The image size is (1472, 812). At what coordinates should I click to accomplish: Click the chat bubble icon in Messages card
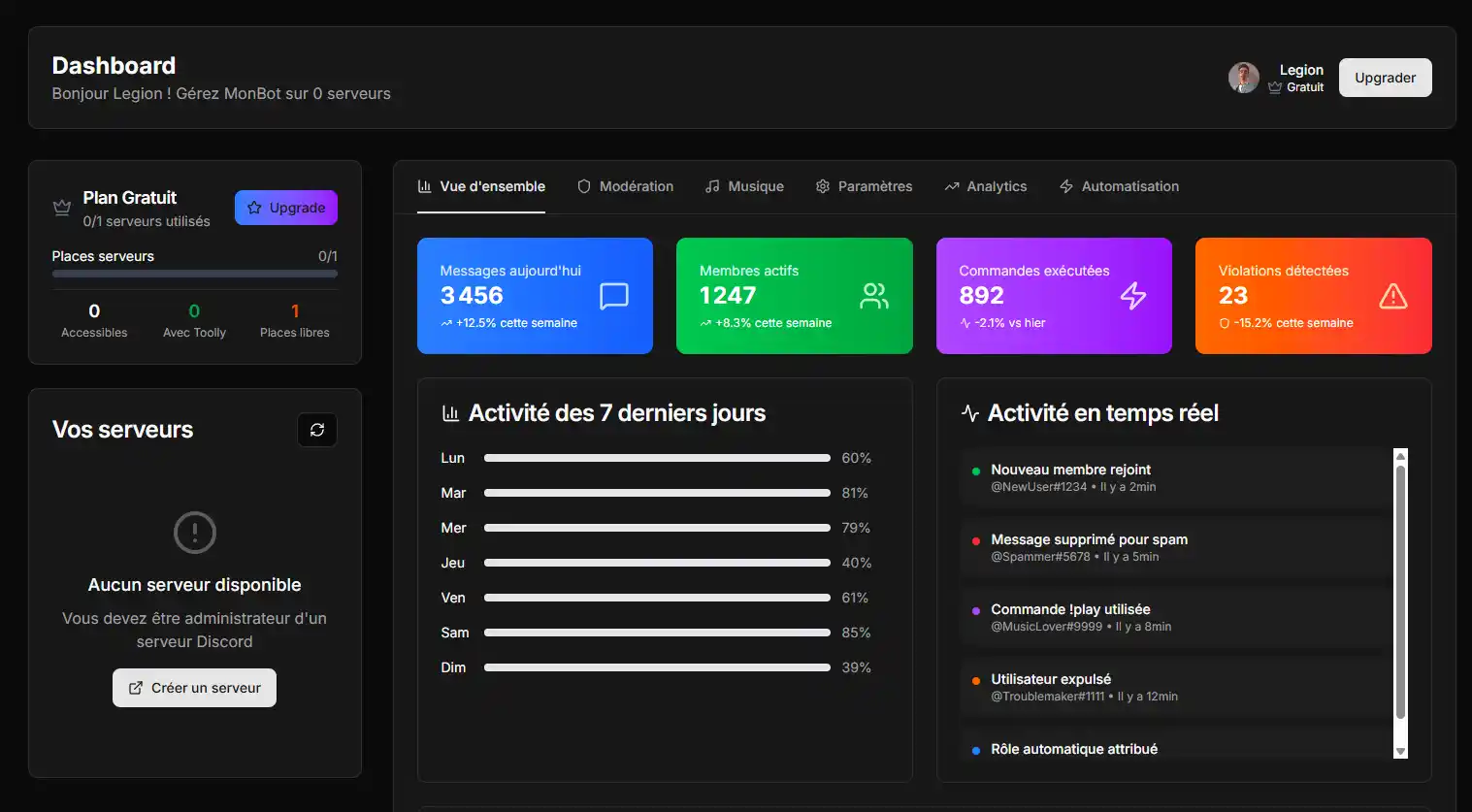point(614,296)
